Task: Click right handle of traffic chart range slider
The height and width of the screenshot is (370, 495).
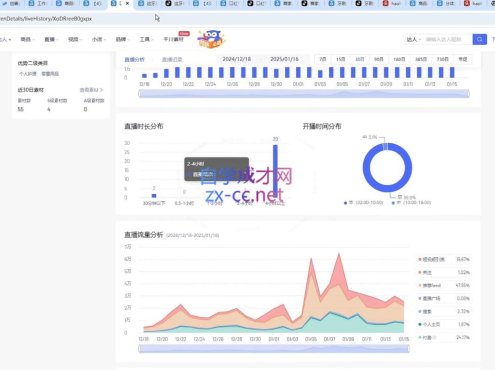Action: tap(408, 349)
